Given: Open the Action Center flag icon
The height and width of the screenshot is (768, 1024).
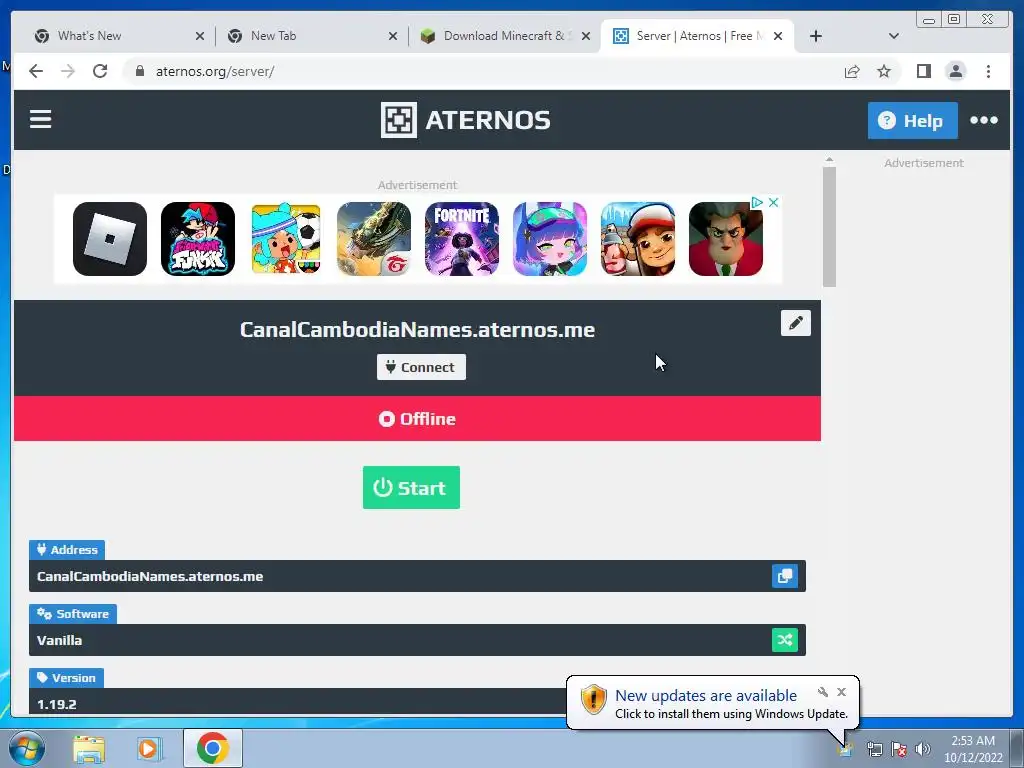Looking at the screenshot, I should 899,749.
